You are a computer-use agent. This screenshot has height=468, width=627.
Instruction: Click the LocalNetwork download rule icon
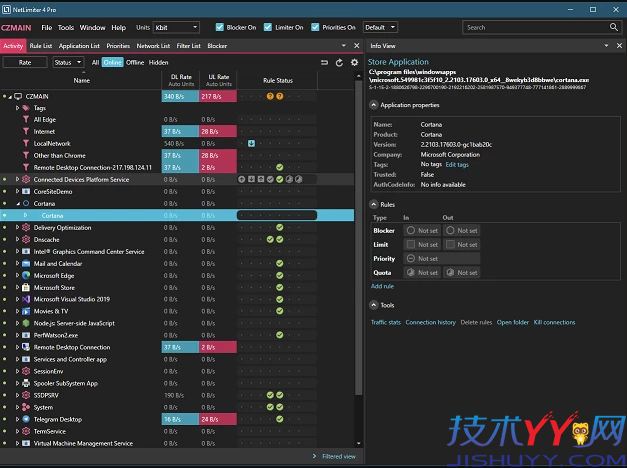tap(251, 143)
